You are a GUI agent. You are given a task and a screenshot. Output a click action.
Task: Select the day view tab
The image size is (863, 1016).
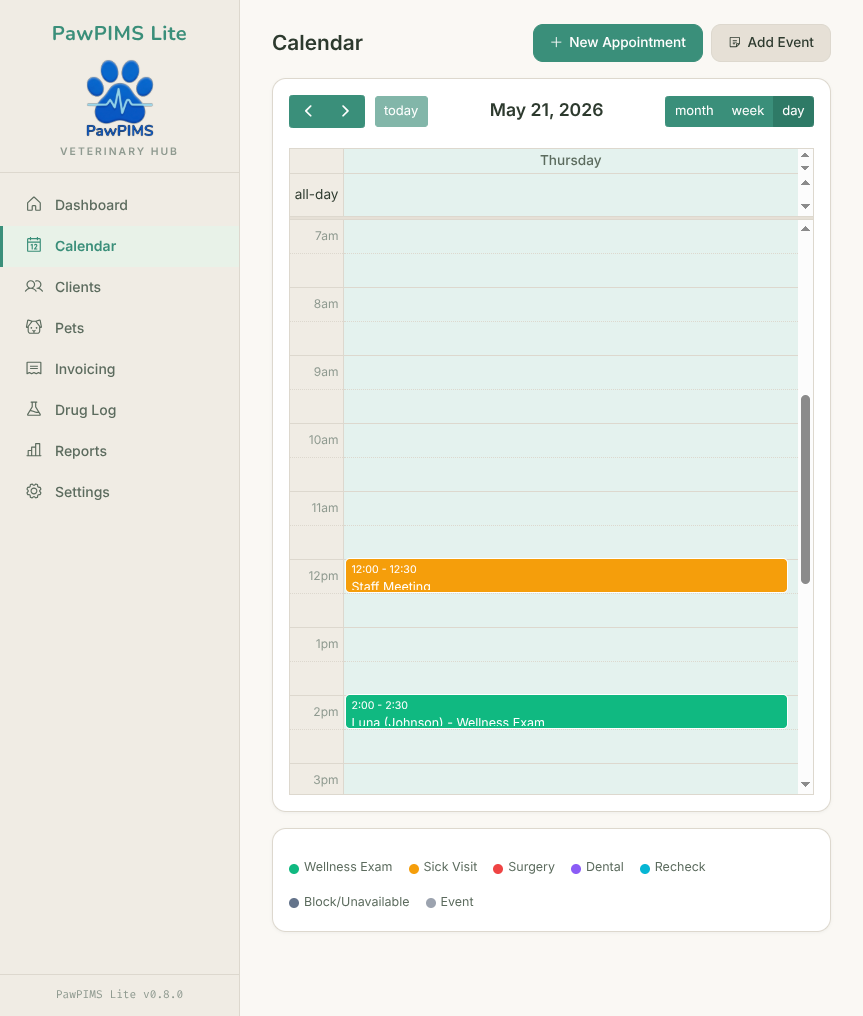coord(793,111)
